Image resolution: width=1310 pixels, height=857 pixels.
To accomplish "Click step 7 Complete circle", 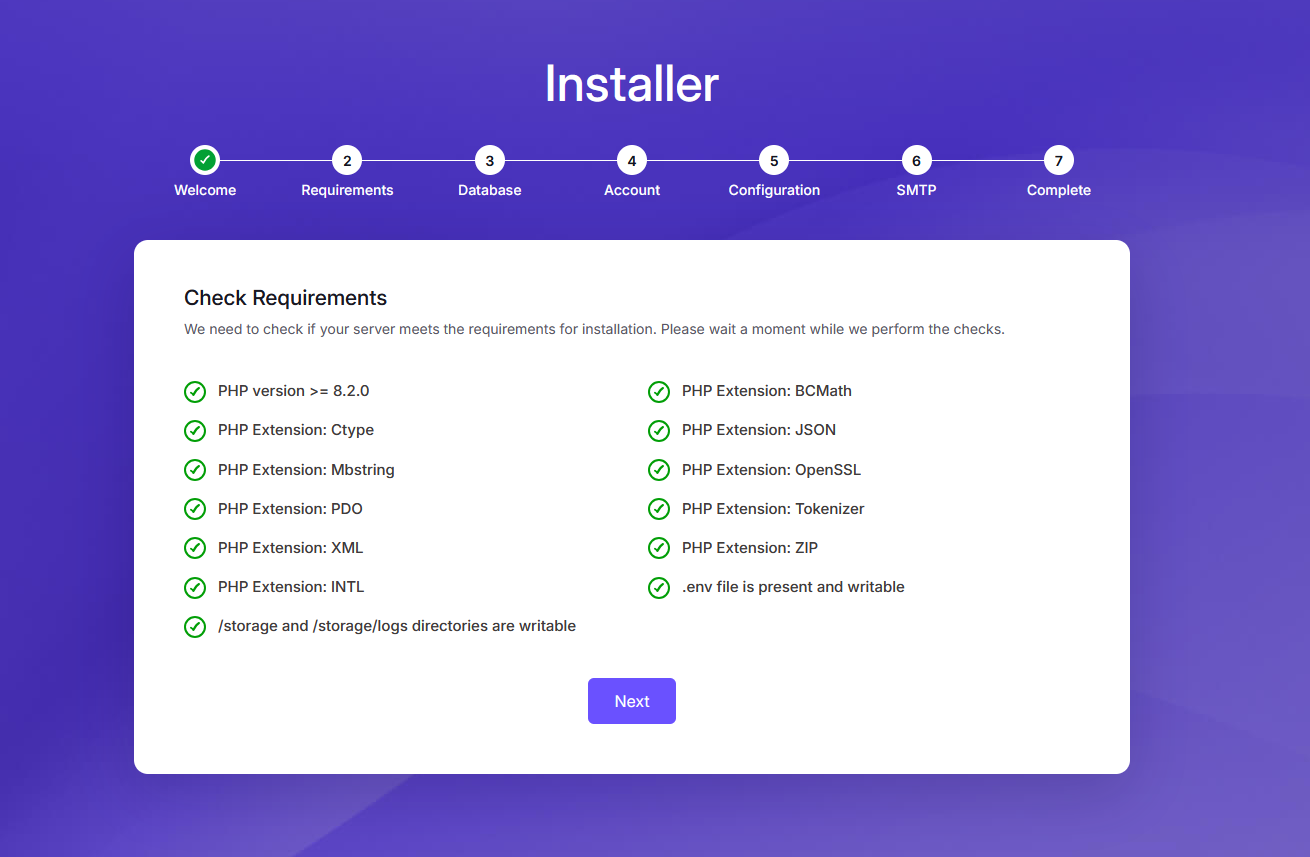I will pos(1058,160).
